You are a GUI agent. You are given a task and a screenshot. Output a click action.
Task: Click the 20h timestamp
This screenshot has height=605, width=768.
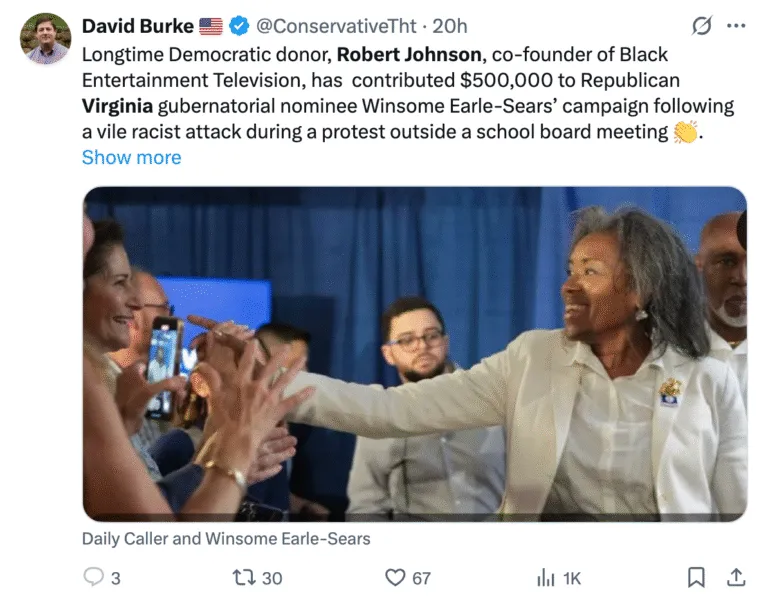pyautogui.click(x=449, y=26)
